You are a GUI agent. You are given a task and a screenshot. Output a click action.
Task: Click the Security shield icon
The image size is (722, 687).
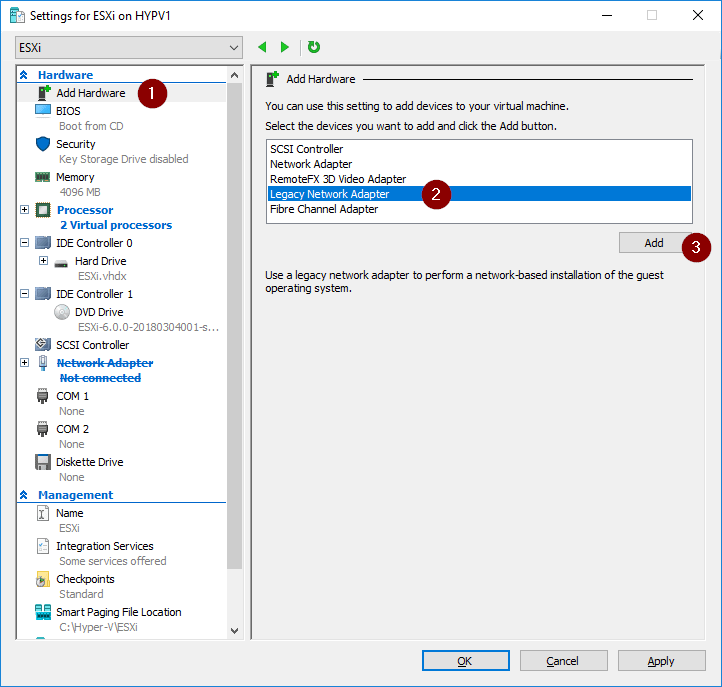[43, 144]
